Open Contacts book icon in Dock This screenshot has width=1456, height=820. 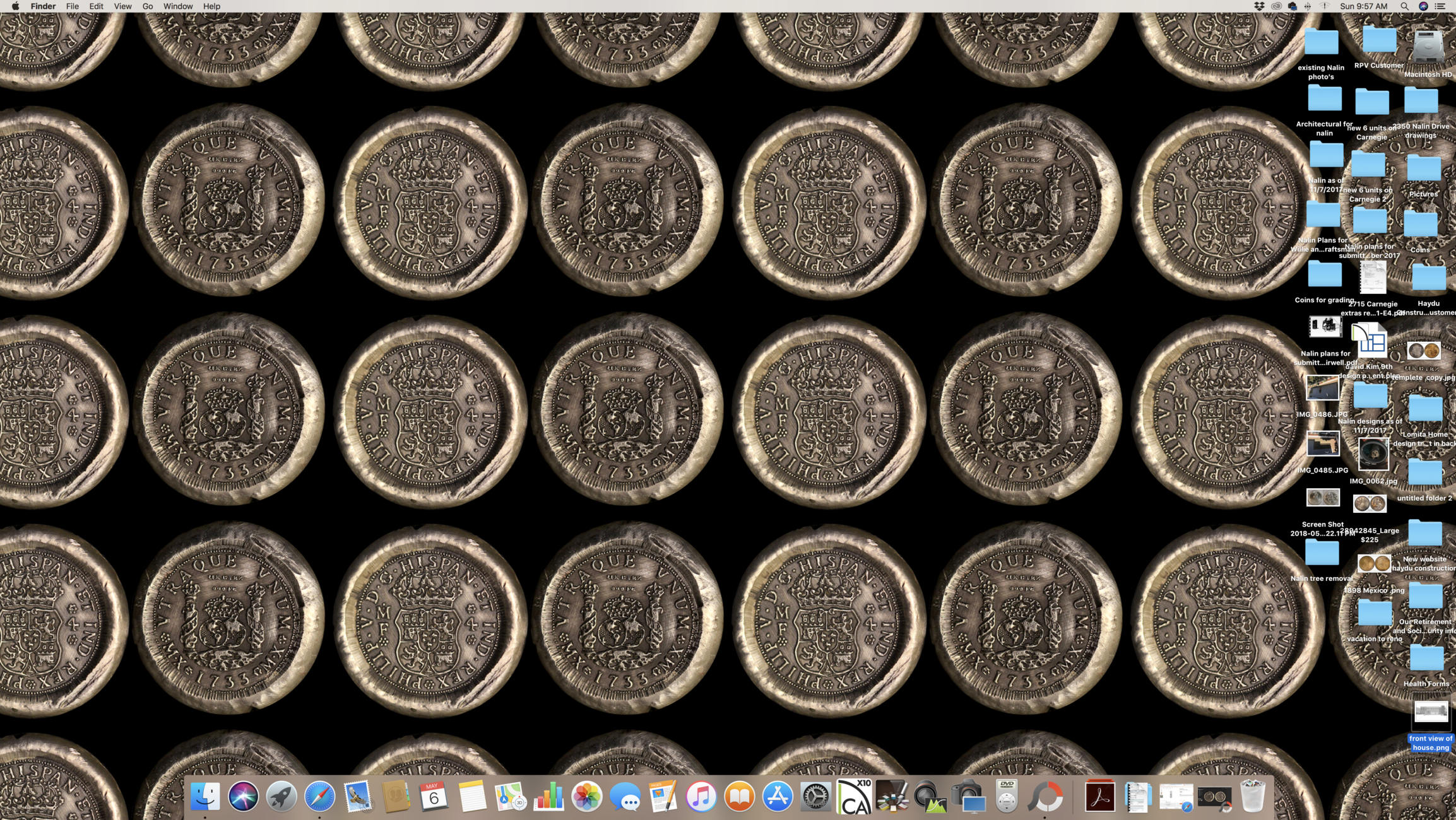[396, 796]
